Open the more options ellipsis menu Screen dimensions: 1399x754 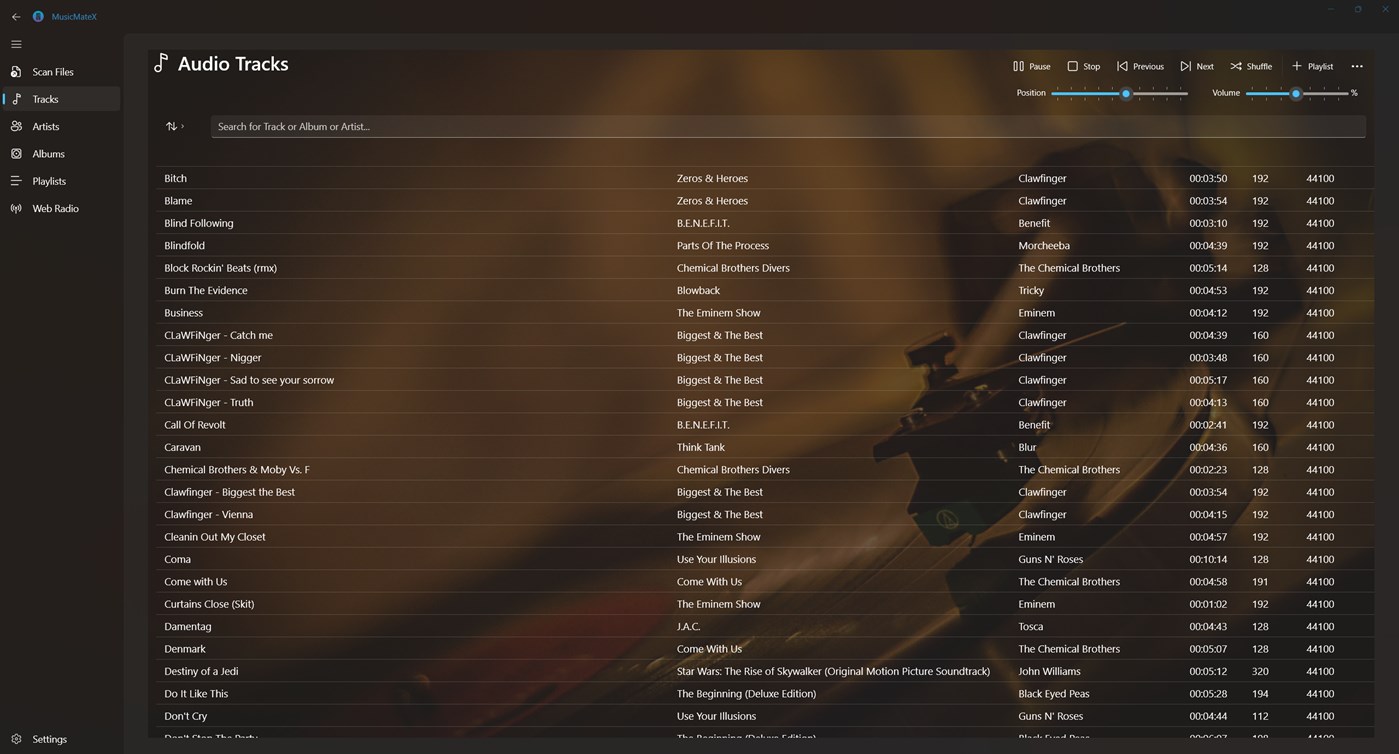pyautogui.click(x=1357, y=66)
